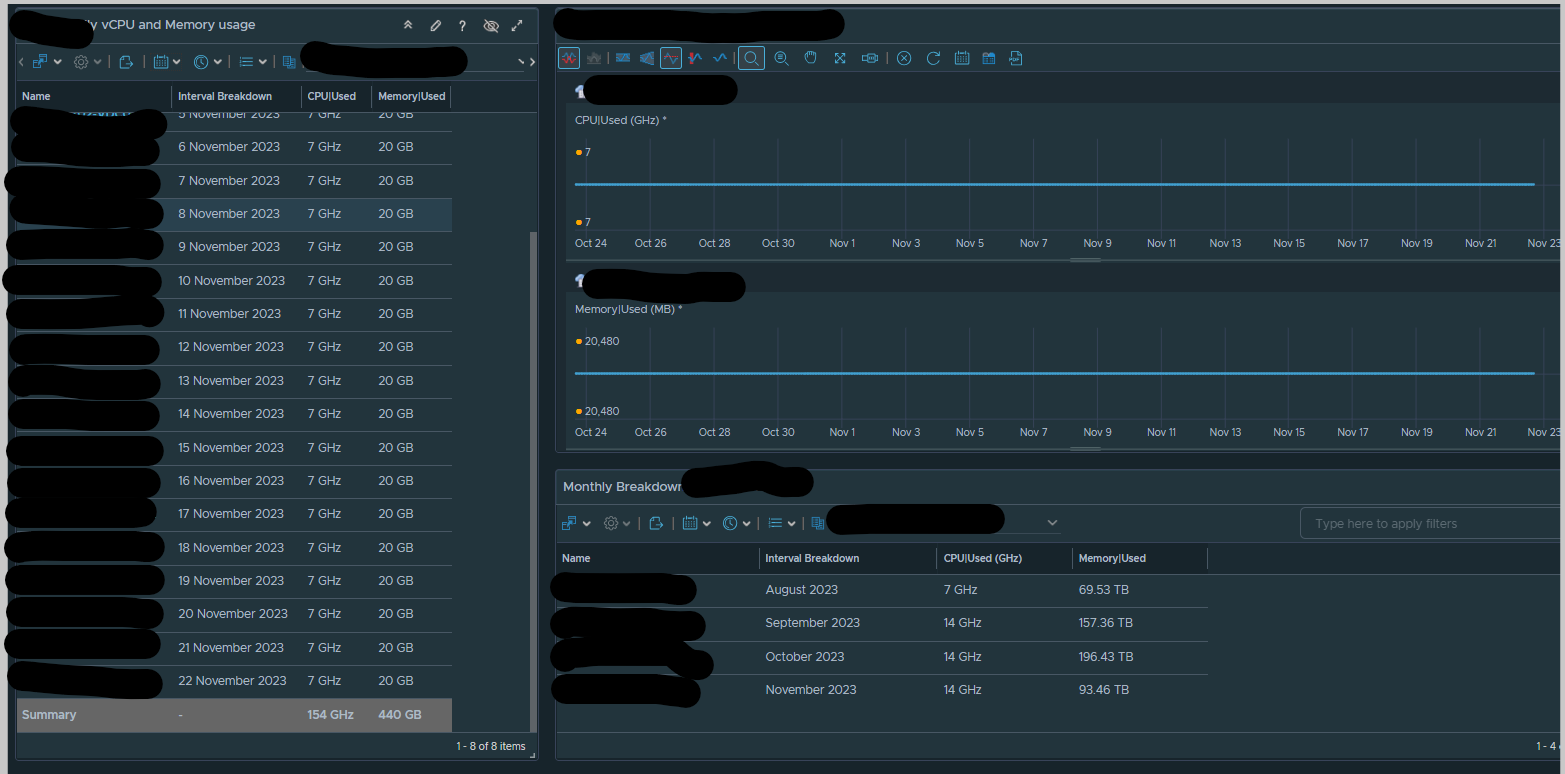Viewport: 1565px width, 774px height.
Task: Open help for the vCPU and Memory widget
Action: [x=462, y=26]
